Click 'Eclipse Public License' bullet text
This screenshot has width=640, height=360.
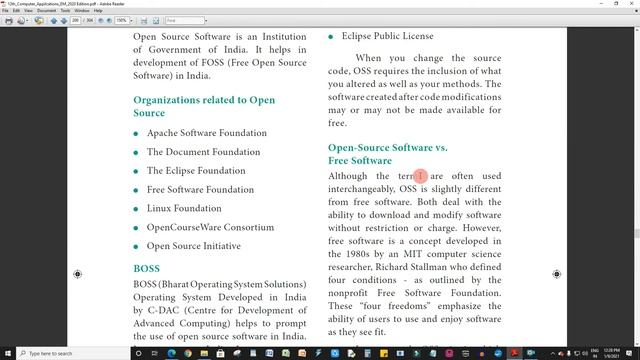click(x=388, y=36)
